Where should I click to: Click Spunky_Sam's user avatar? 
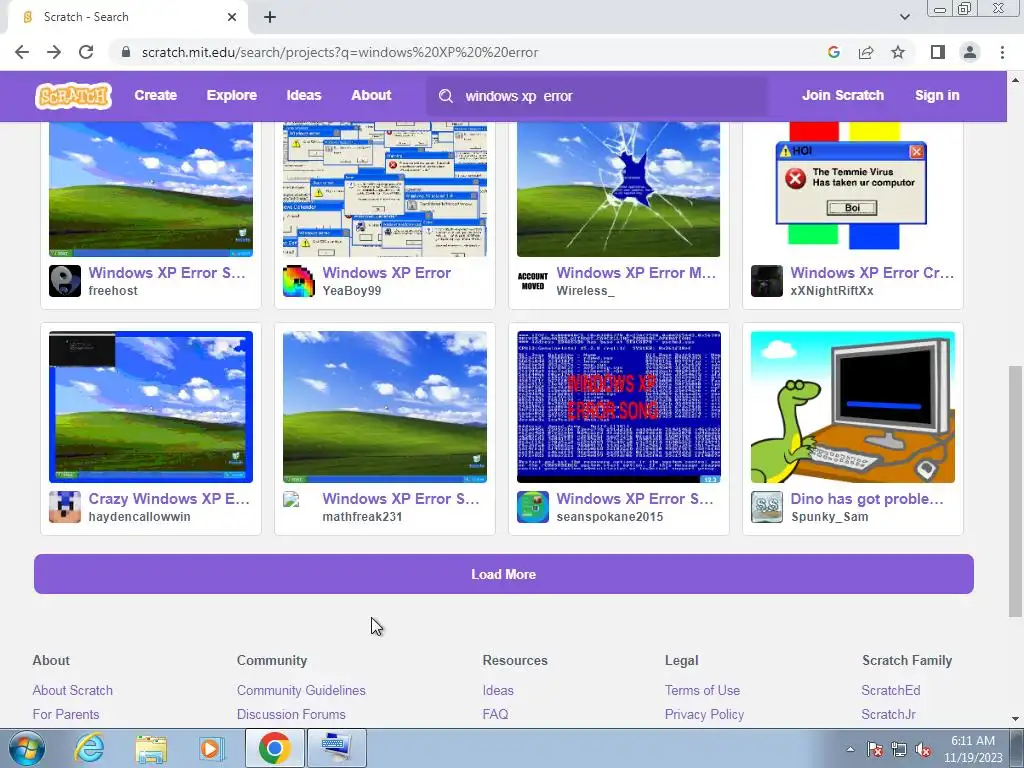click(x=767, y=507)
